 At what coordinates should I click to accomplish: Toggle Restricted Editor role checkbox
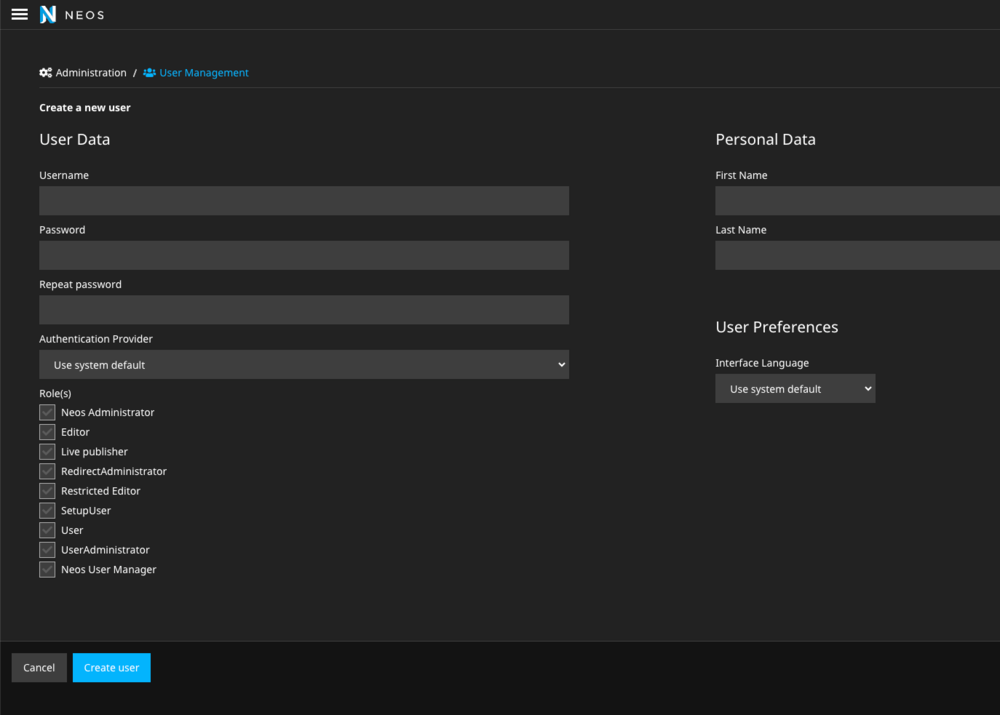[x=47, y=491]
